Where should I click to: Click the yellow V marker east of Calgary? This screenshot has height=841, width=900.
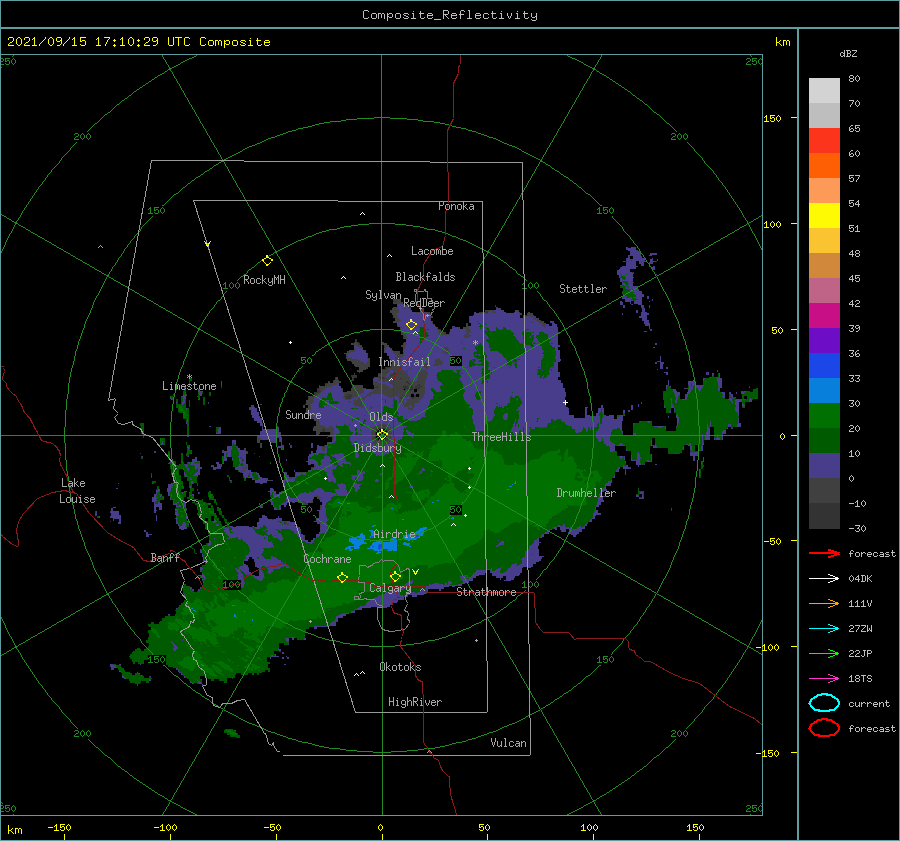pyautogui.click(x=416, y=572)
